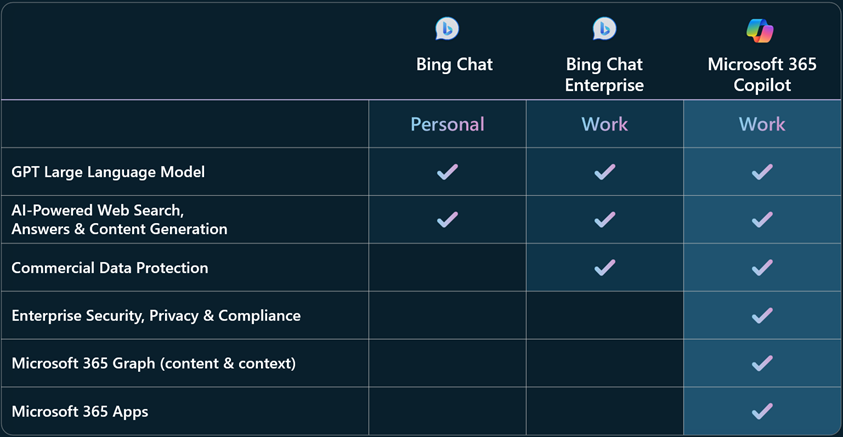Click the GPT Large Language Model row label
The image size is (843, 437).
tap(108, 172)
